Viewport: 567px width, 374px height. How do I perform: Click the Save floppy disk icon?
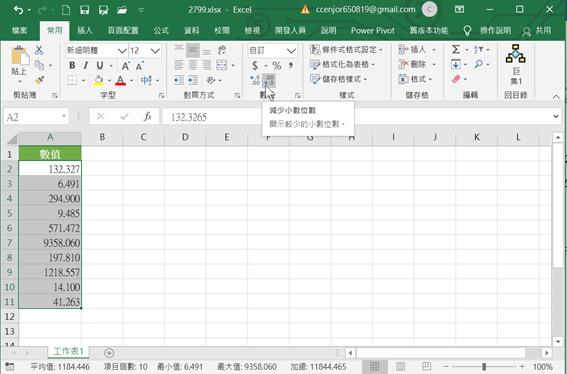click(84, 10)
